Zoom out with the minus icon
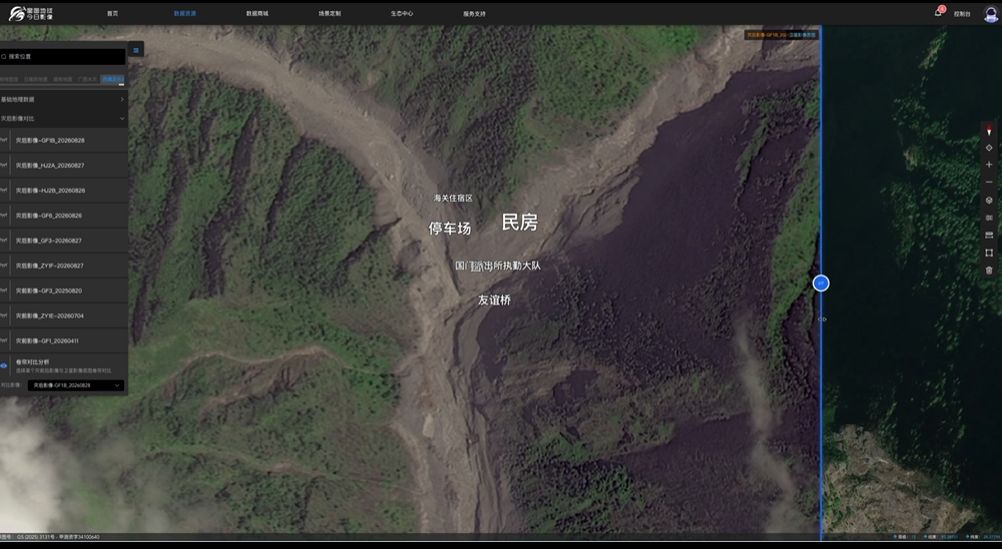The width and height of the screenshot is (1002, 549). click(x=989, y=182)
